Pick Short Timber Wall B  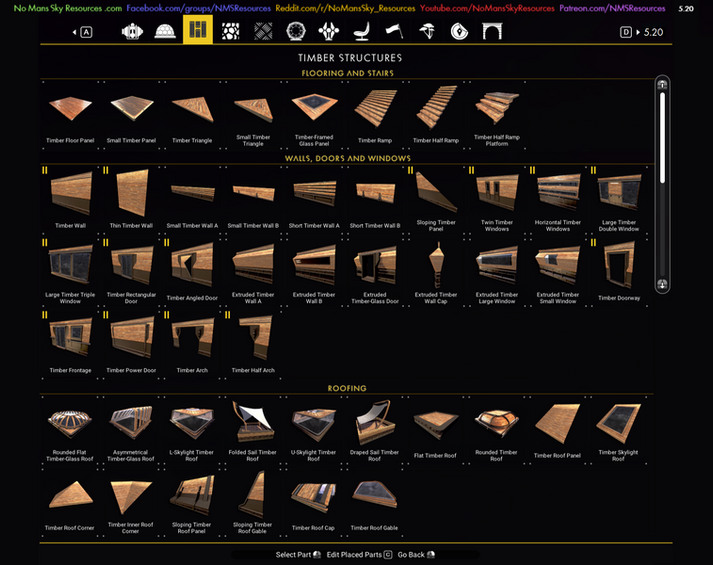375,200
